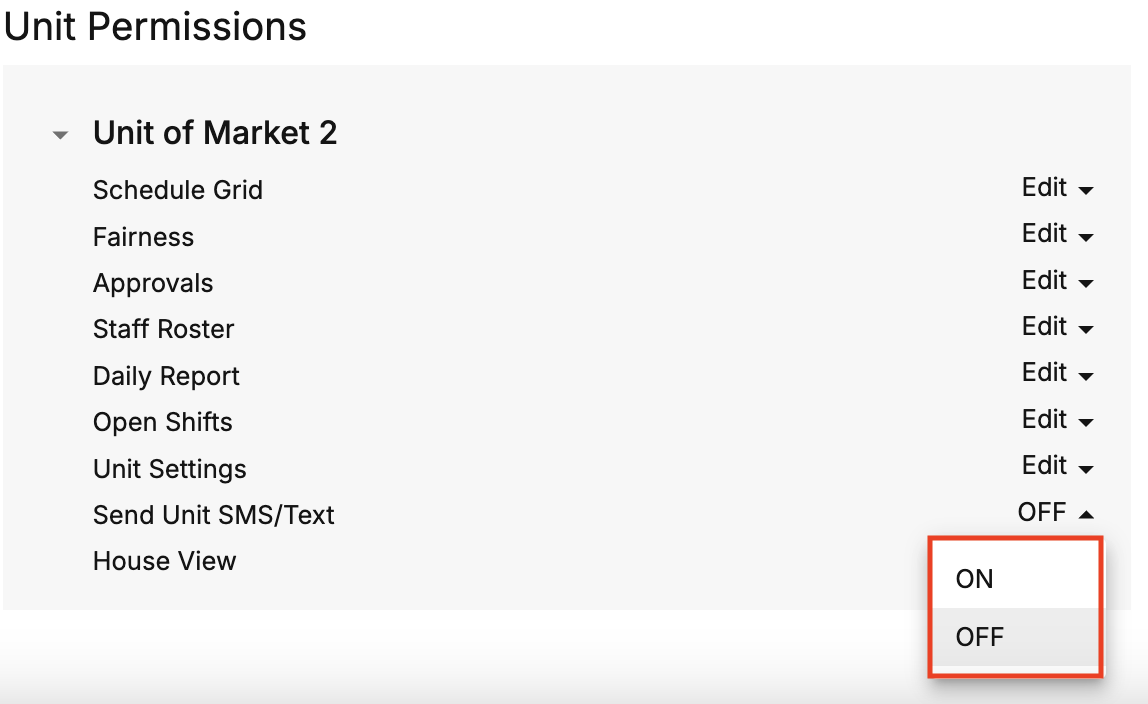Screen dimensions: 1148x704
Task: Open the Open Shifts permission dropdown
Action: click(x=1057, y=420)
